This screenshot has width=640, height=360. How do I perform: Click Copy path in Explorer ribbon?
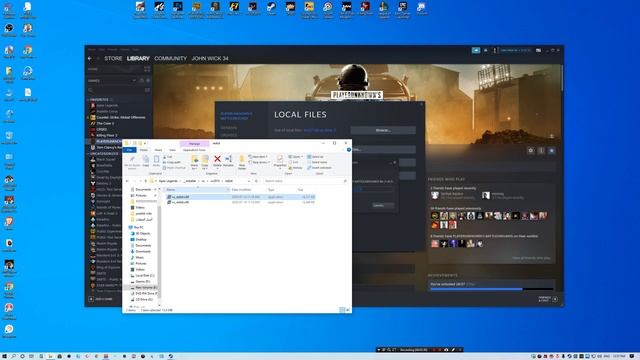(x=172, y=162)
